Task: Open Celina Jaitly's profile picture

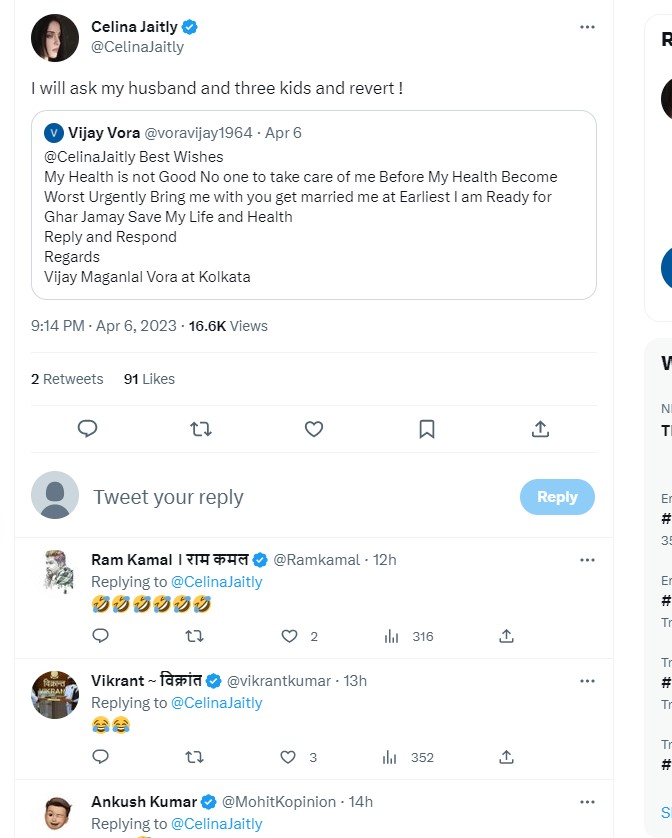Action: (x=55, y=38)
